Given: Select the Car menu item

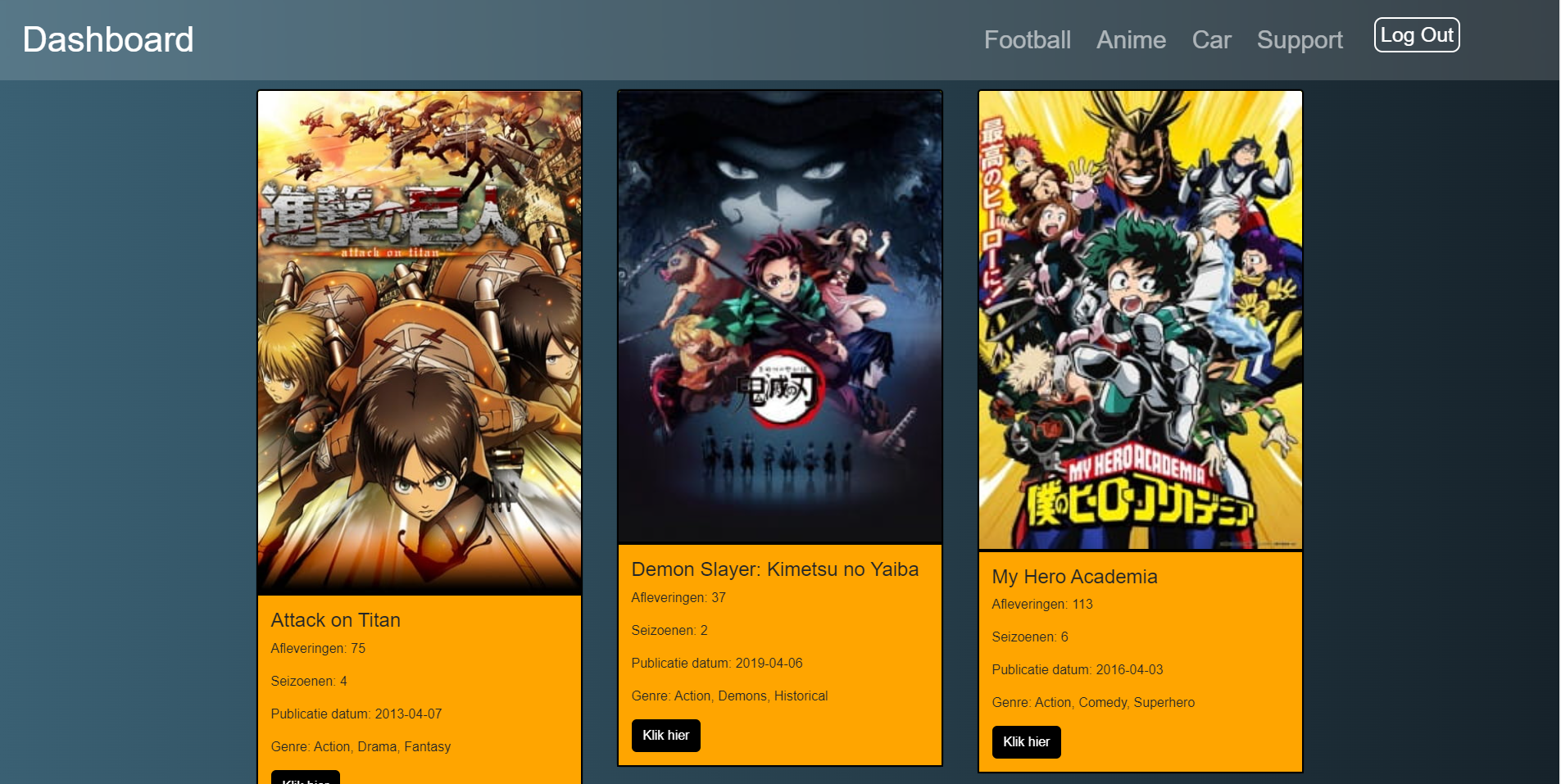Looking at the screenshot, I should click(x=1211, y=39).
